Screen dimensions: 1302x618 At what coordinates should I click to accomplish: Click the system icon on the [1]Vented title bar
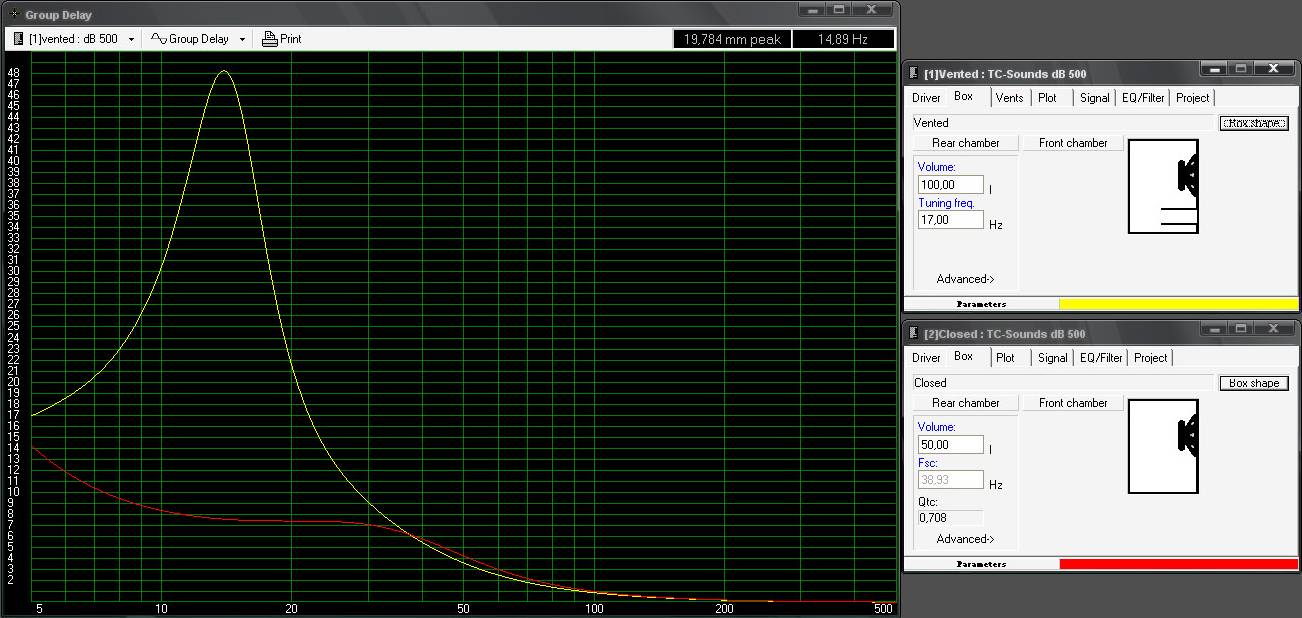[x=913, y=71]
